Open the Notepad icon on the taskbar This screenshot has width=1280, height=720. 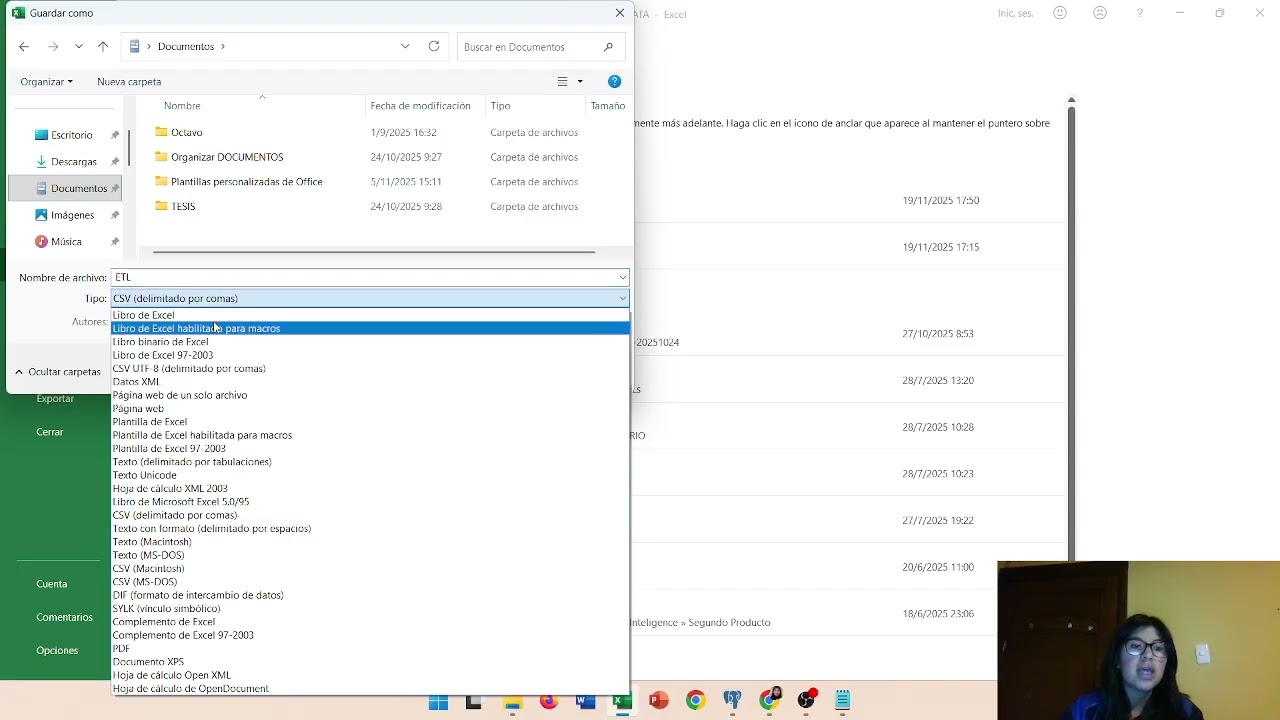point(843,701)
